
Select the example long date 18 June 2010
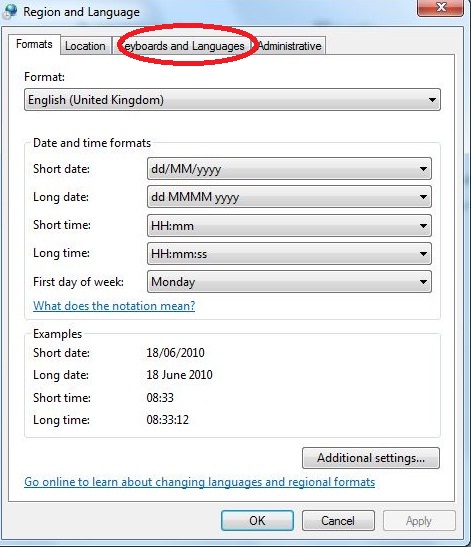179,375
